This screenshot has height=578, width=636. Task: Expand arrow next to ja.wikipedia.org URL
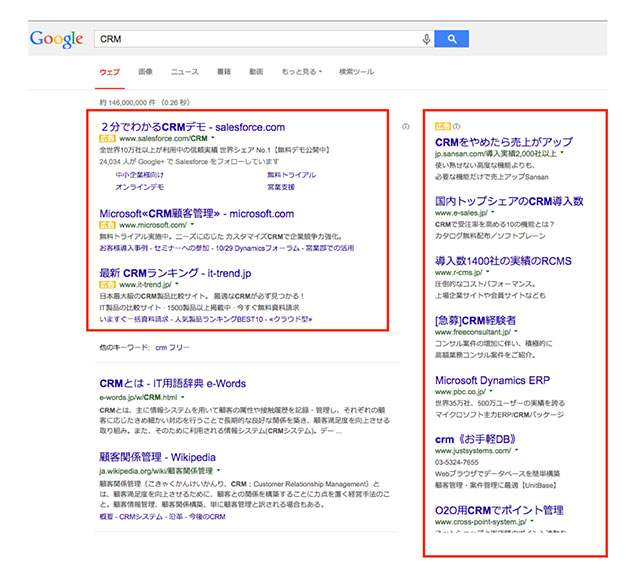218,470
